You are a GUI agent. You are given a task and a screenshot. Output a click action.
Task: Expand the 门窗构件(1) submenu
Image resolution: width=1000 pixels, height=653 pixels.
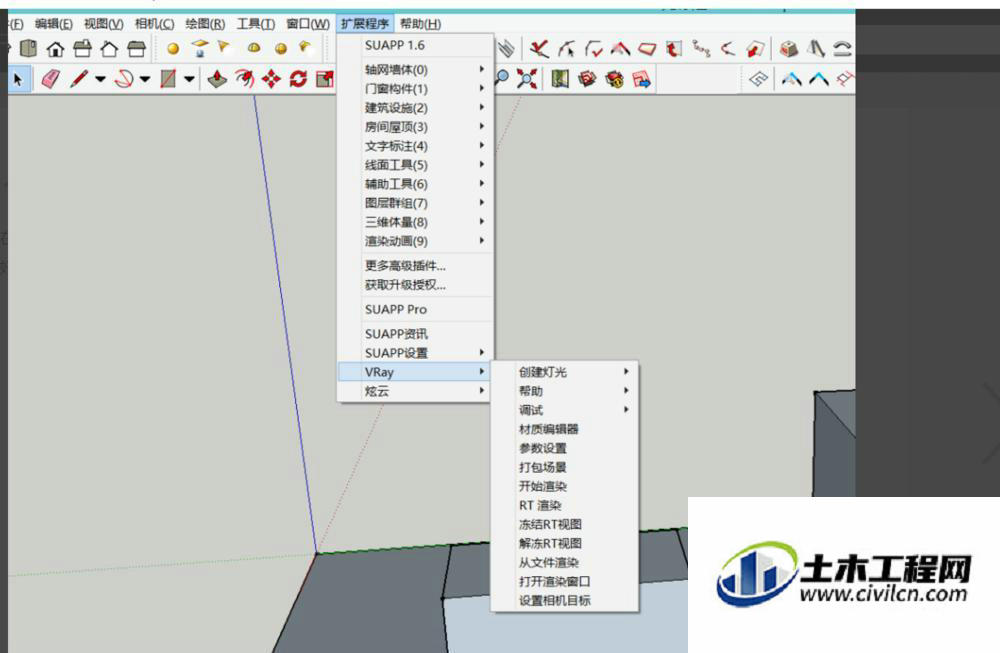(x=415, y=88)
